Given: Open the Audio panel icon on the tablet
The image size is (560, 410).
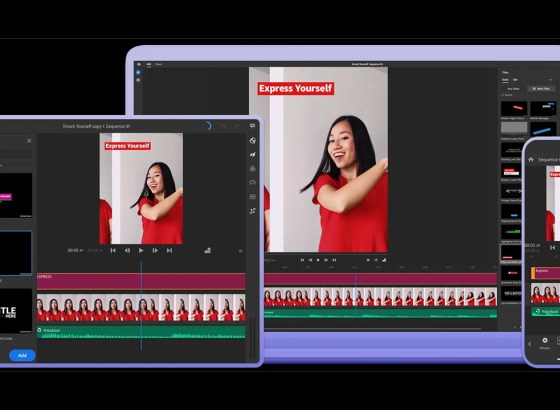Looking at the screenshot, I should tap(252, 197).
